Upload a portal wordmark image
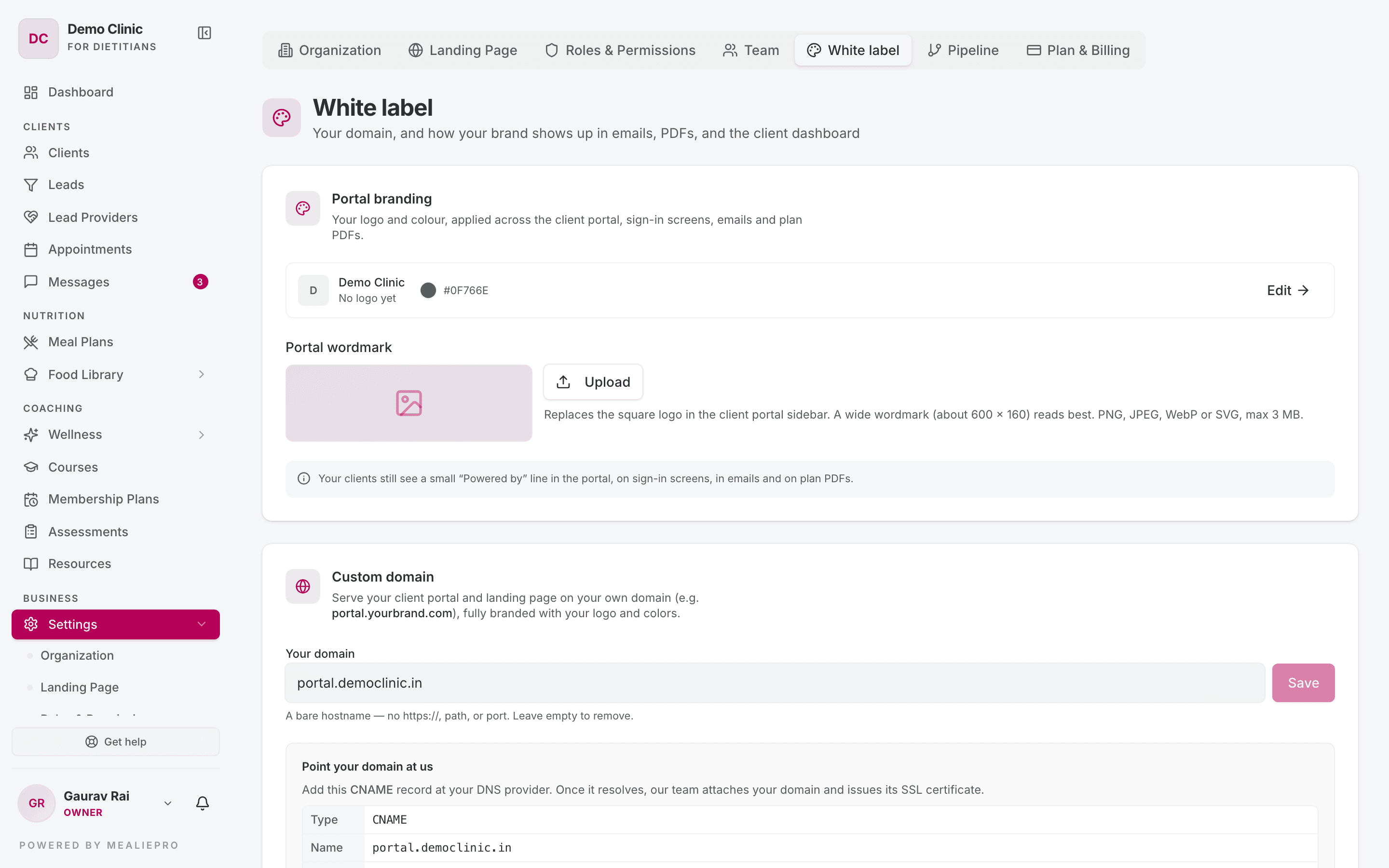The width and height of the screenshot is (1389, 868). click(x=593, y=382)
